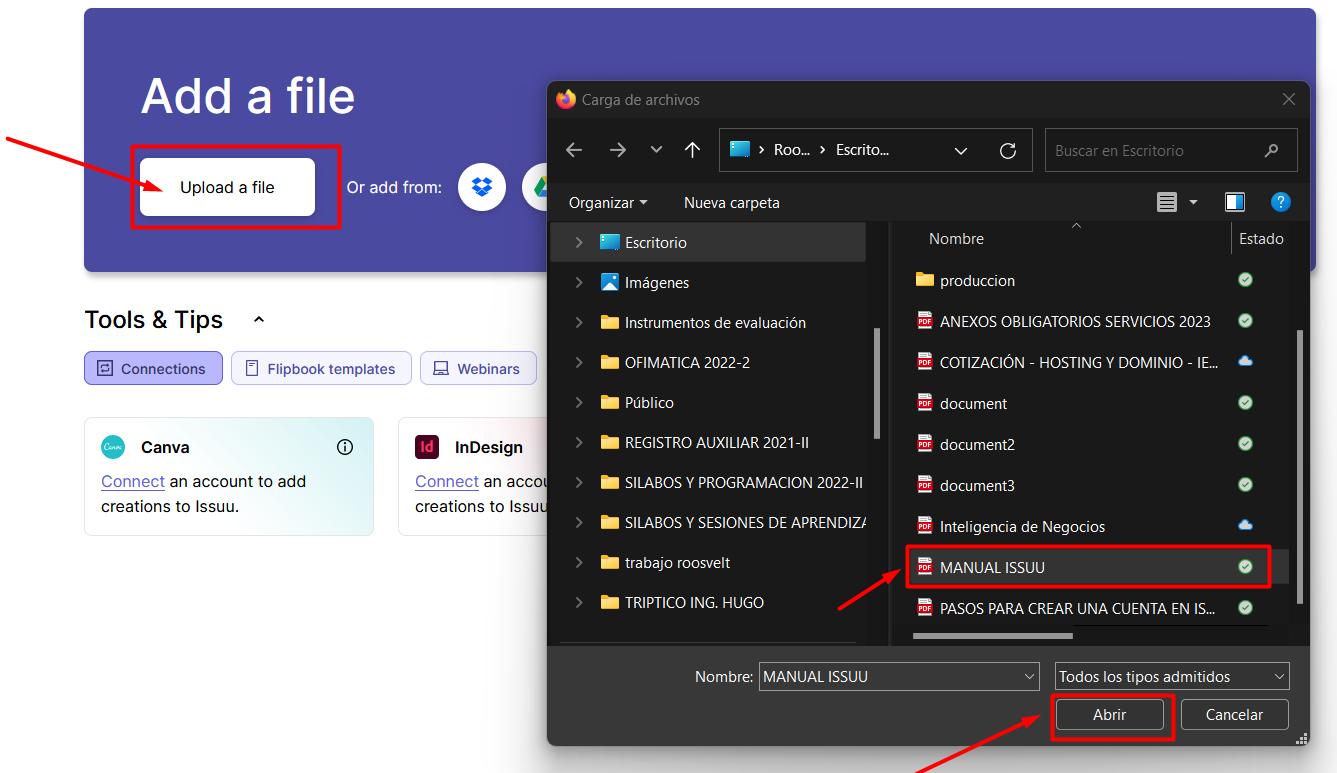Click Escrito... segment in the address bar

pyautogui.click(x=863, y=150)
